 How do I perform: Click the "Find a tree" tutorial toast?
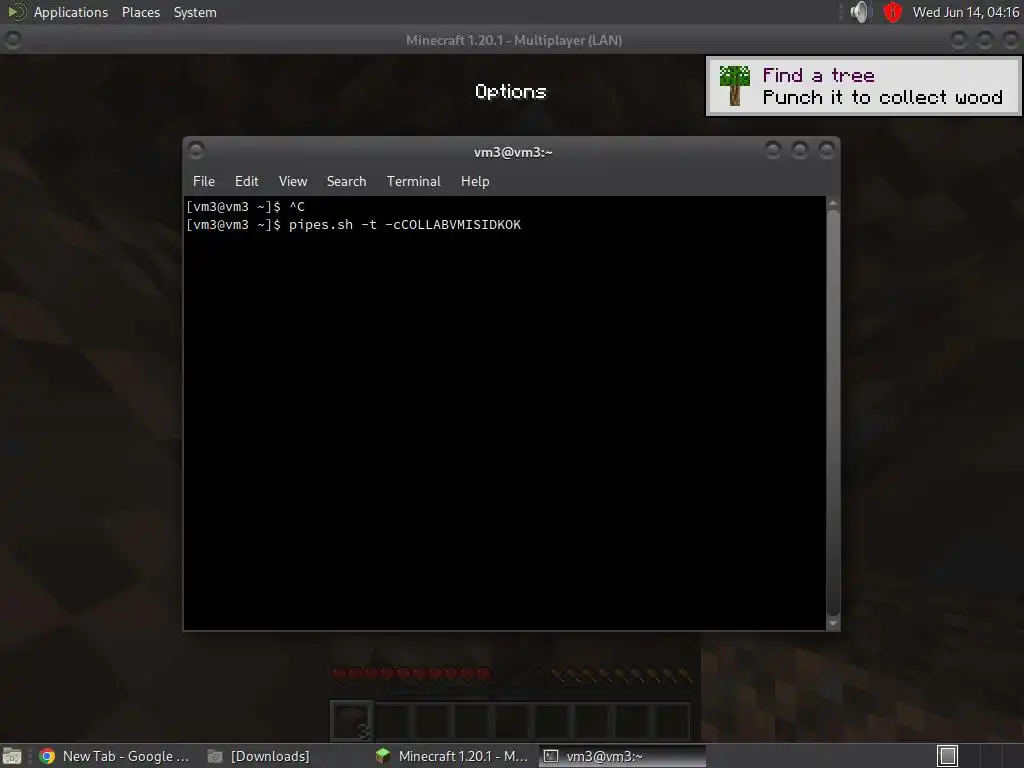point(863,86)
